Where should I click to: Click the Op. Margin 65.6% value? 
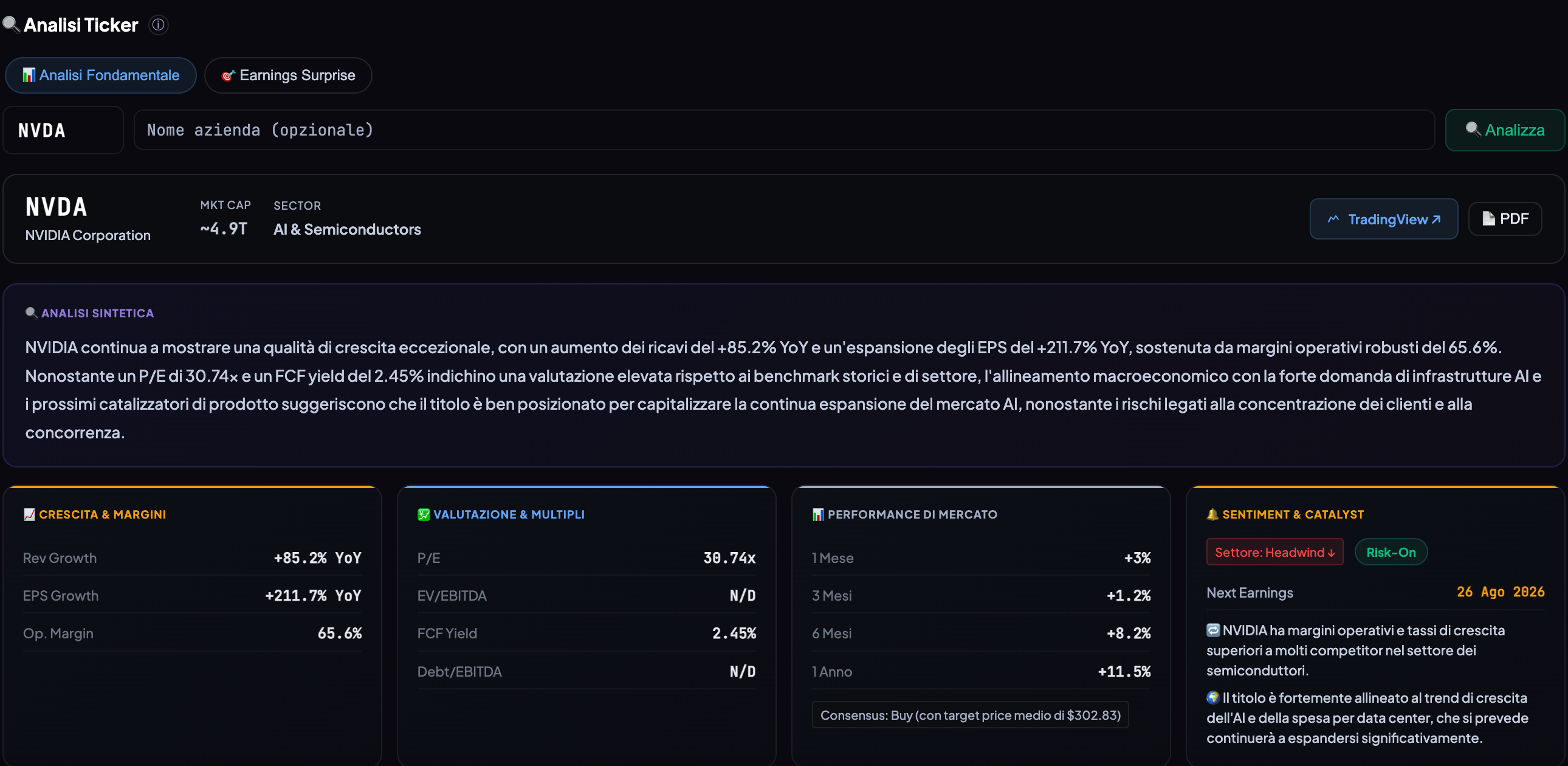click(340, 634)
